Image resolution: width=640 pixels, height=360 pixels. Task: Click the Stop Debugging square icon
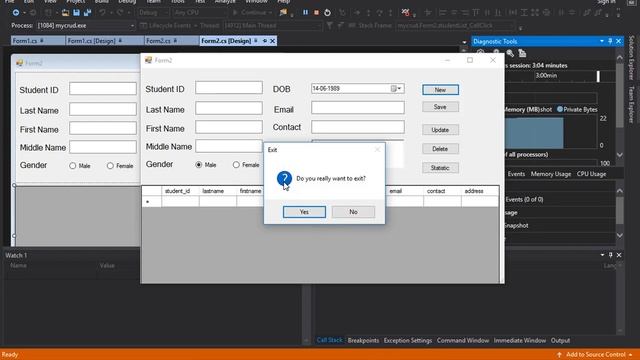pos(316,13)
